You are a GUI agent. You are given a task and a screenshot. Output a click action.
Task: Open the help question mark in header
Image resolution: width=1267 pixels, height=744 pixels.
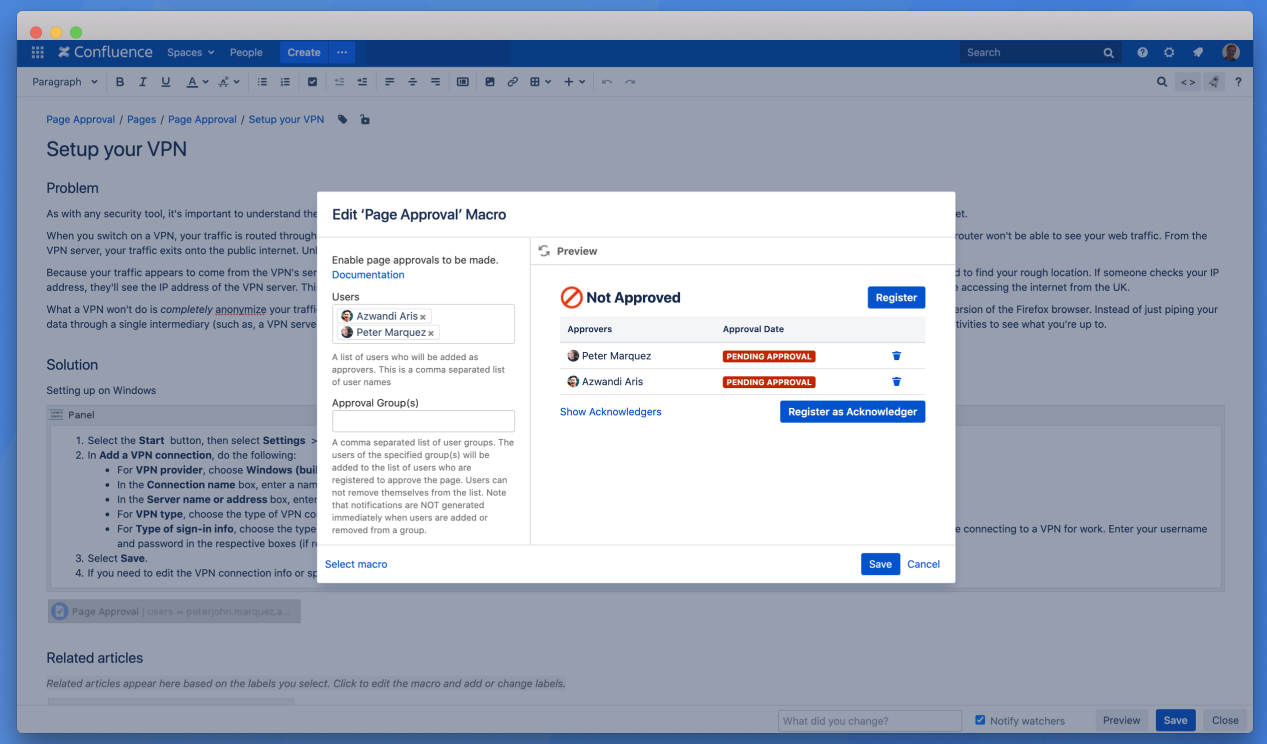pyautogui.click(x=1142, y=53)
